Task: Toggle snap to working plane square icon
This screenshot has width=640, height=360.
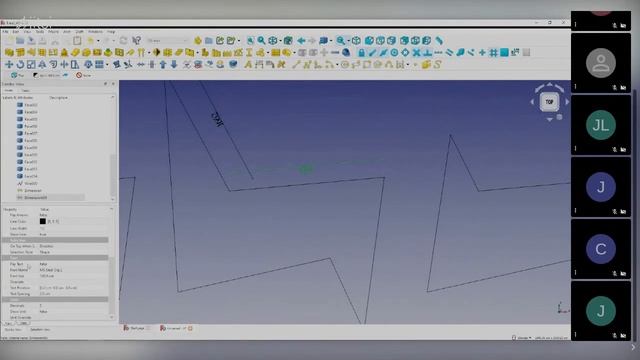Action: (504, 53)
